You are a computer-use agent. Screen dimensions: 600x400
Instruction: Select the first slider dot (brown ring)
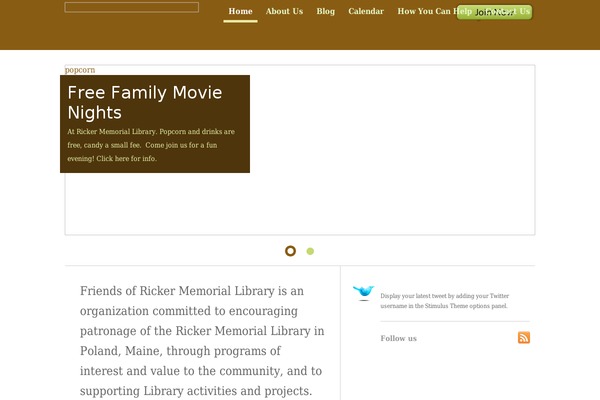[290, 251]
